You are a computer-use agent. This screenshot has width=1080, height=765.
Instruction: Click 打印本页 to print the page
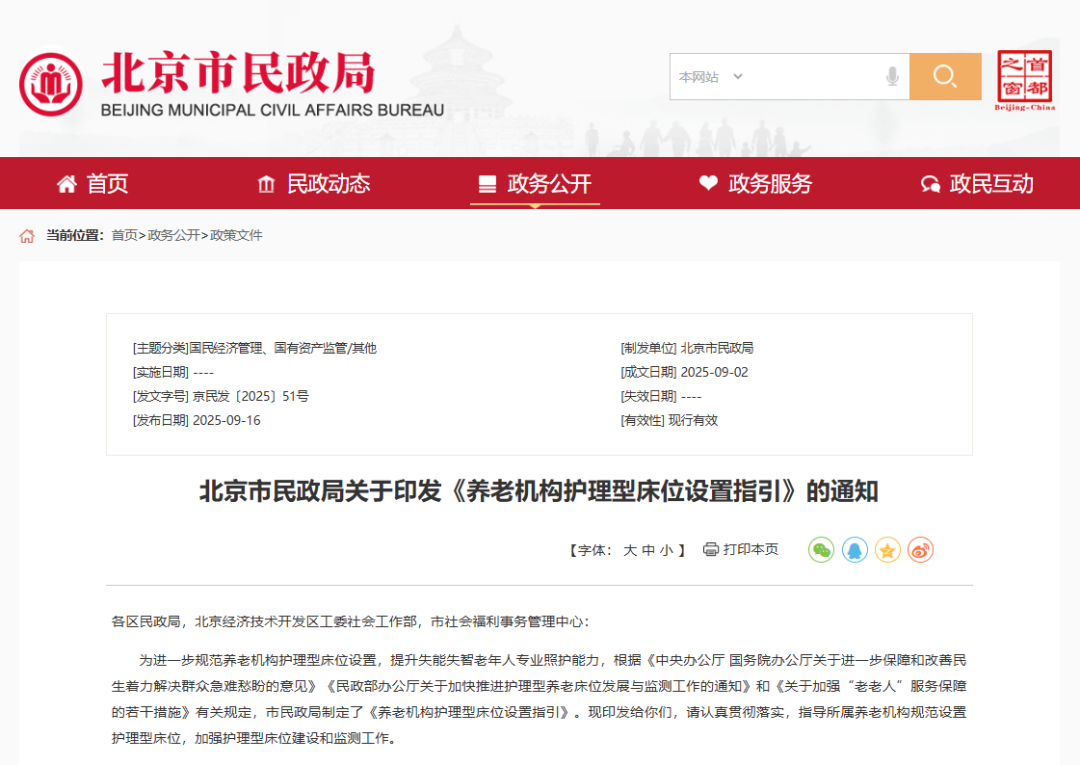click(741, 549)
